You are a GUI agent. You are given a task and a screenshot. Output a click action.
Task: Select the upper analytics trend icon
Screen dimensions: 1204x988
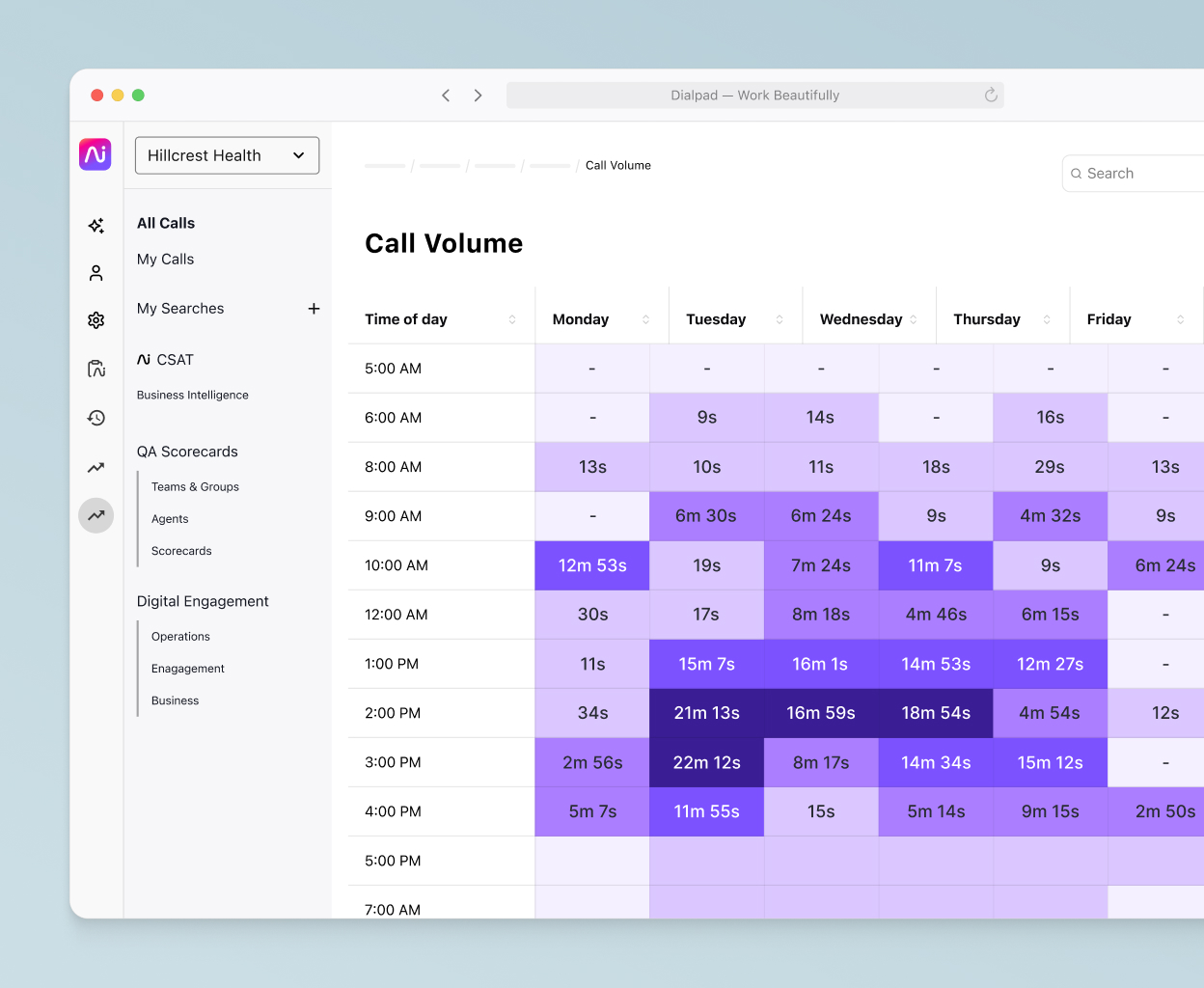click(x=96, y=467)
